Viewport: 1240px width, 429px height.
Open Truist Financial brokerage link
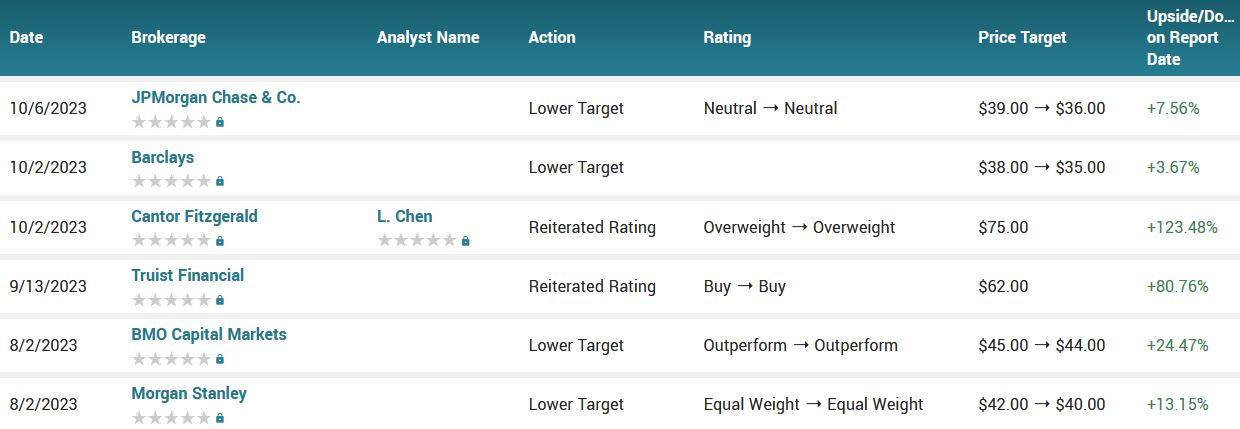[188, 275]
